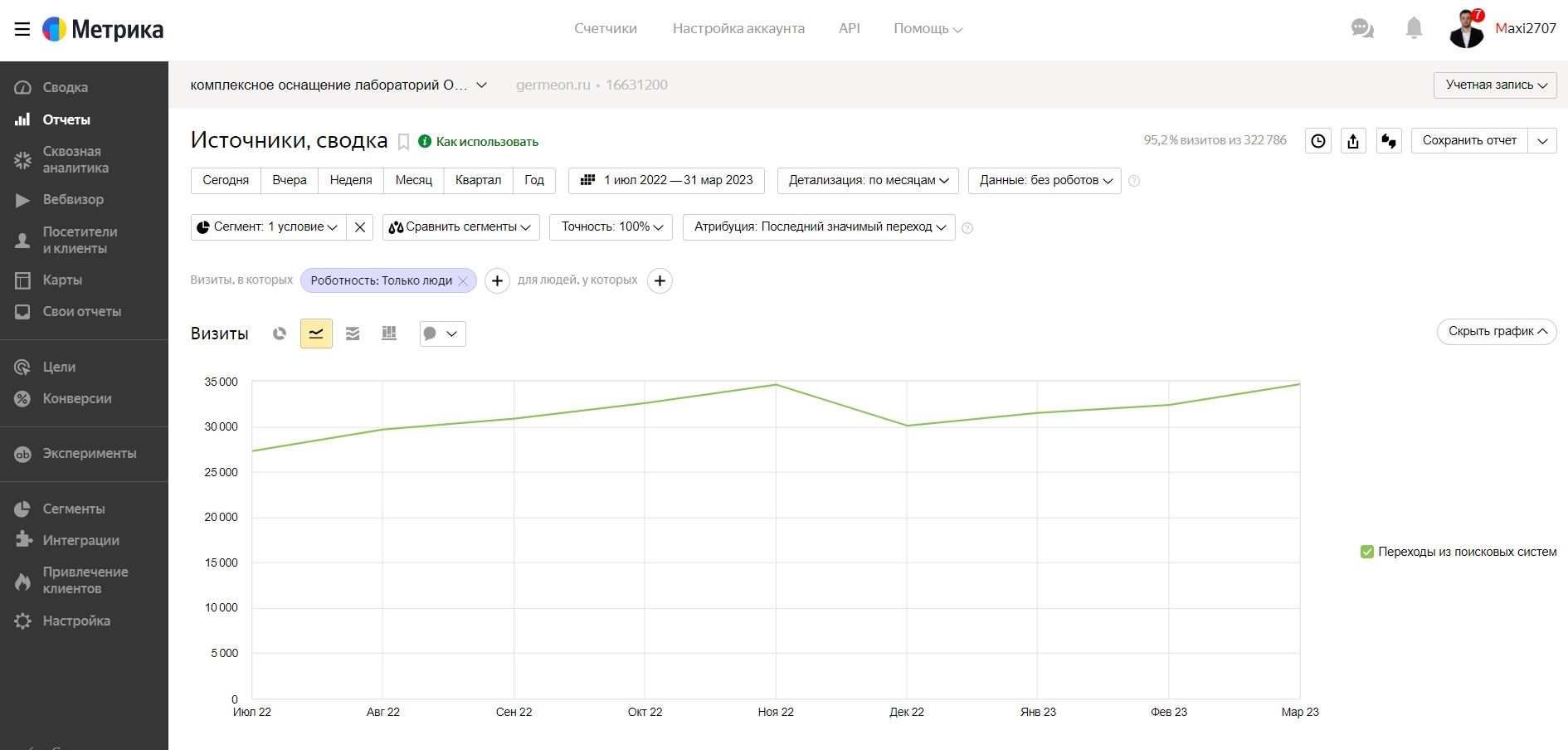Switch to the stacked area chart icon
Image resolution: width=1568 pixels, height=750 pixels.
(353, 334)
